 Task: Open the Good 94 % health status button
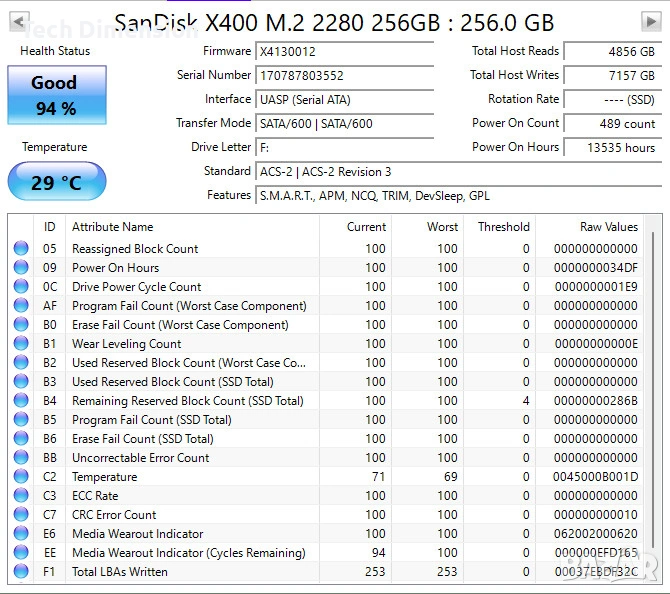56,96
